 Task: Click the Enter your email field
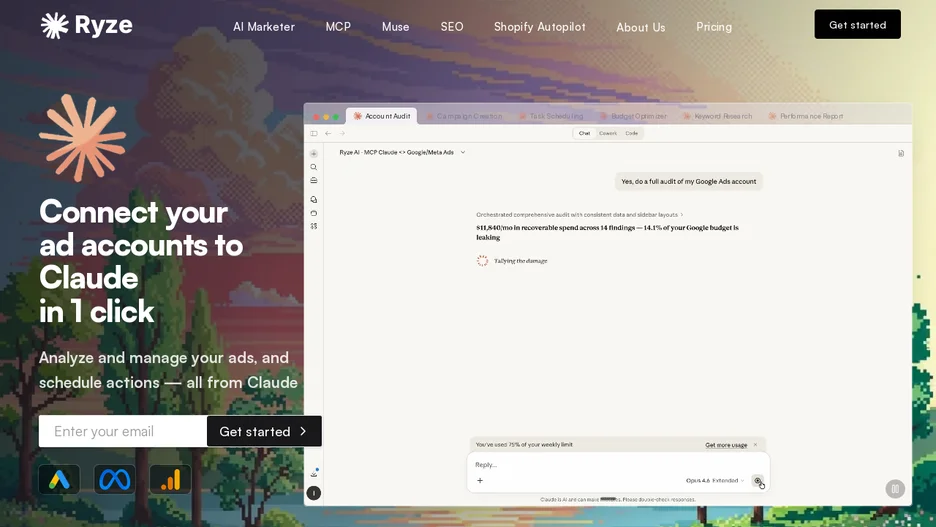click(123, 431)
